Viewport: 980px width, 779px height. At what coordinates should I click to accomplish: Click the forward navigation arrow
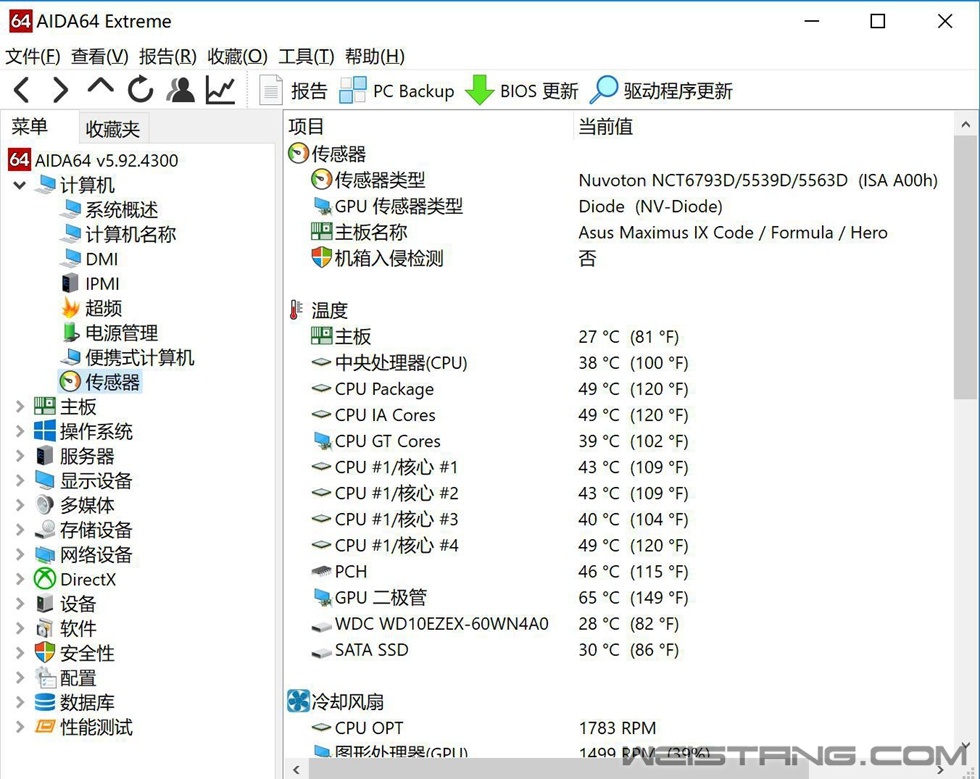coord(60,91)
